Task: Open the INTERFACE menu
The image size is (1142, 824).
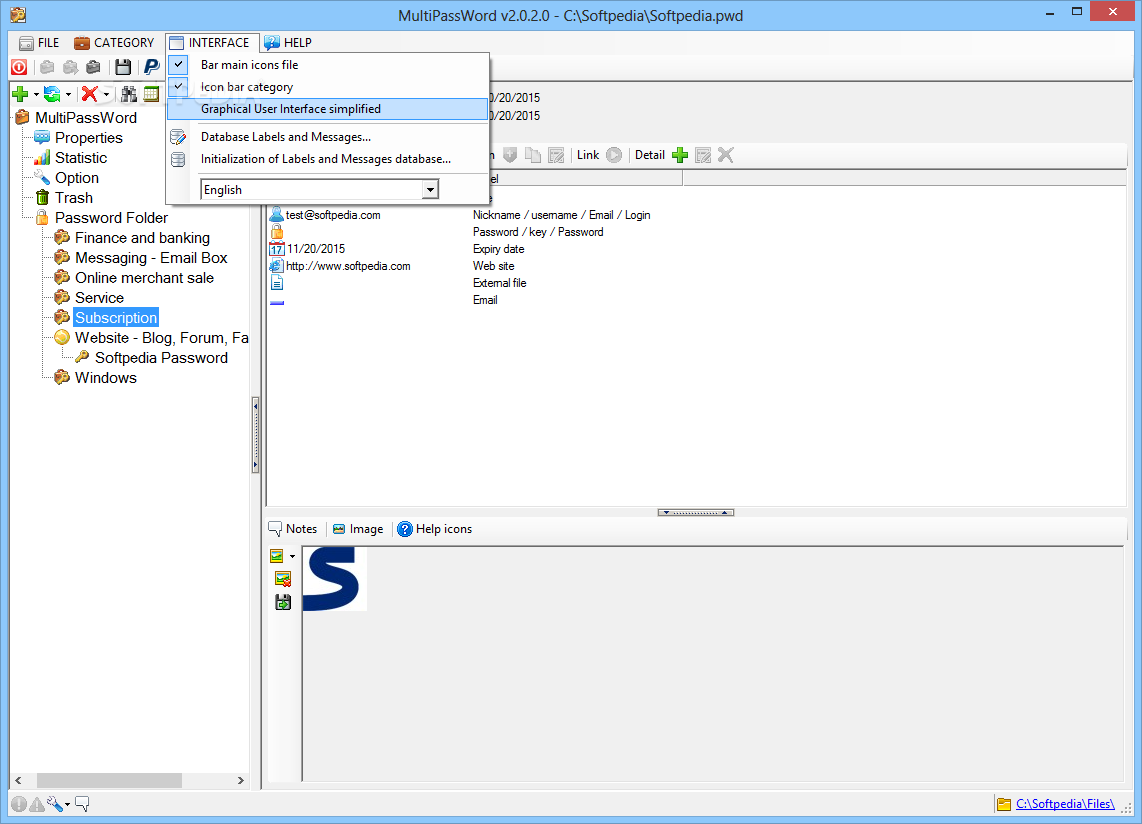Action: click(x=210, y=43)
